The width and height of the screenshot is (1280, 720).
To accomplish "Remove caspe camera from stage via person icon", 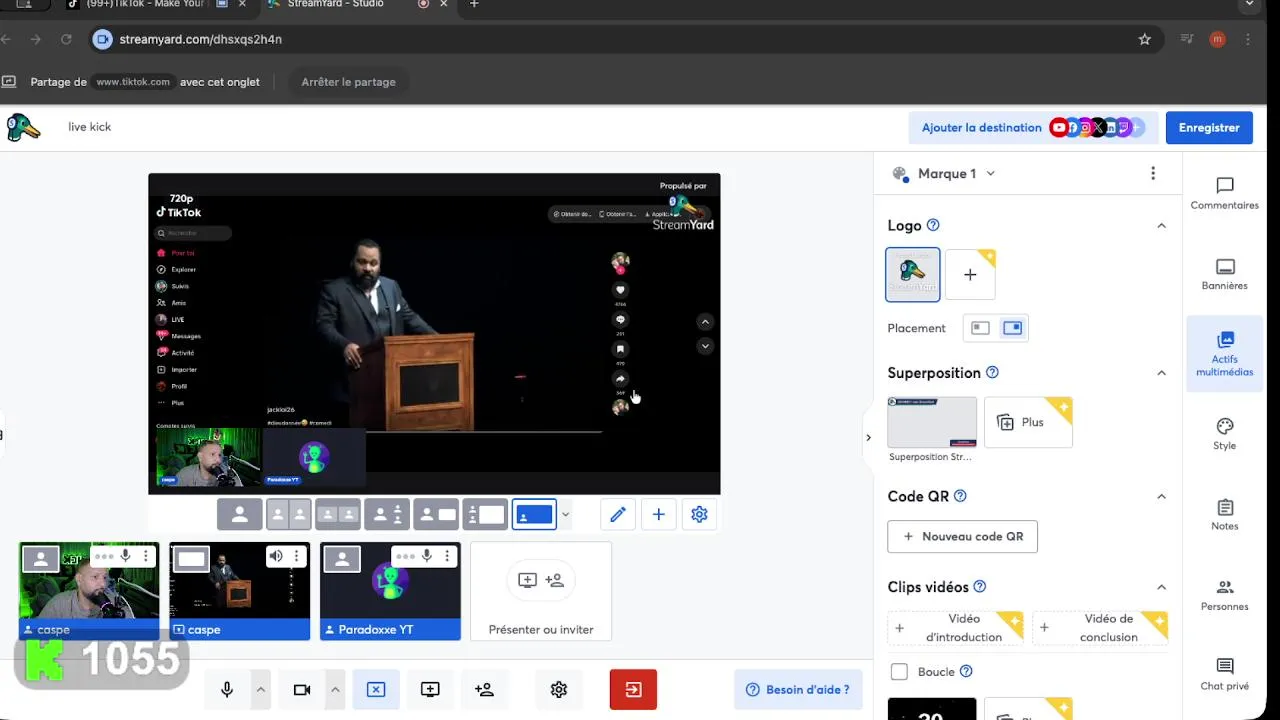I will [42, 559].
